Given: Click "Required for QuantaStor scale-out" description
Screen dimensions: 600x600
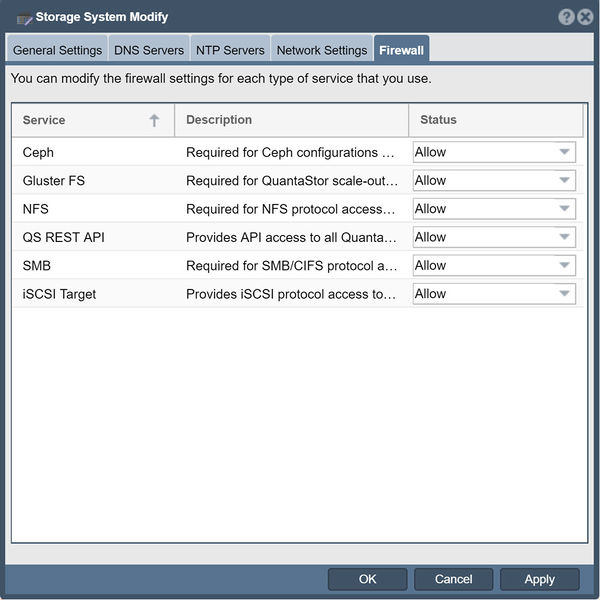Looking at the screenshot, I should coord(292,181).
